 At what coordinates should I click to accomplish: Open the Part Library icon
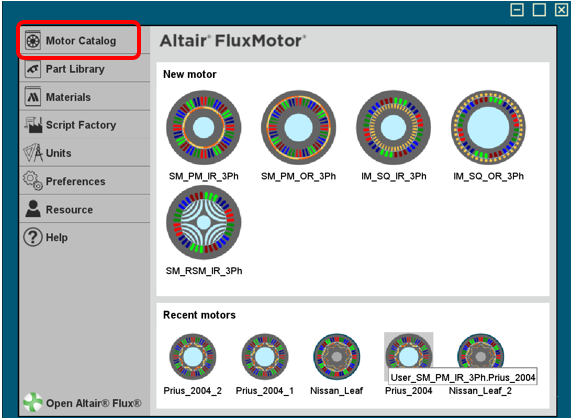click(x=33, y=69)
